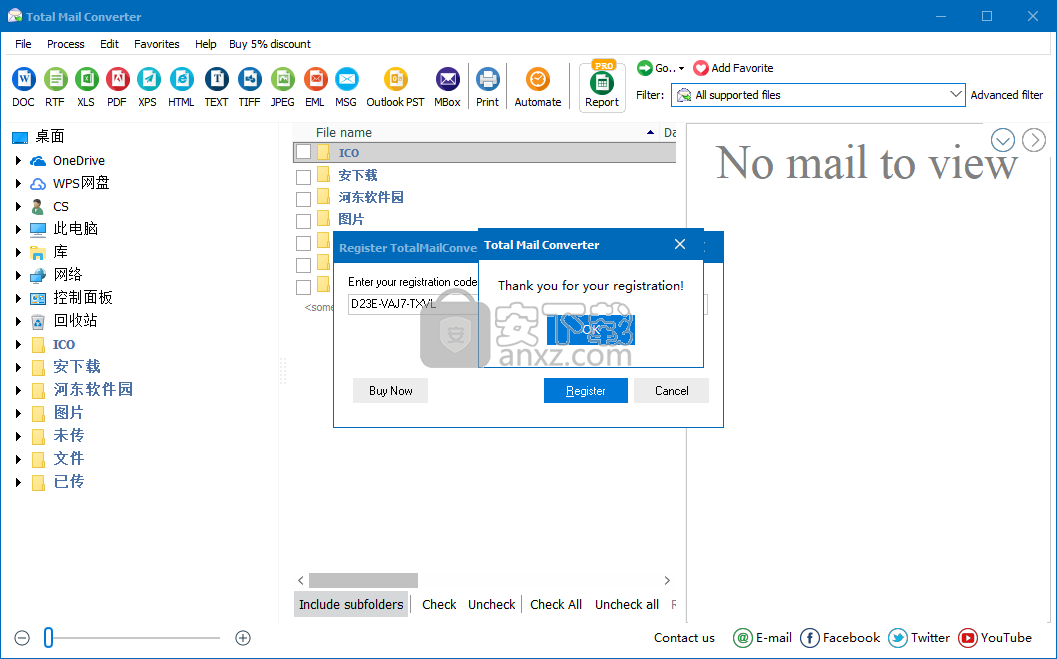This screenshot has height=659, width=1057.
Task: Open the Advanced filter
Action: [x=1006, y=95]
